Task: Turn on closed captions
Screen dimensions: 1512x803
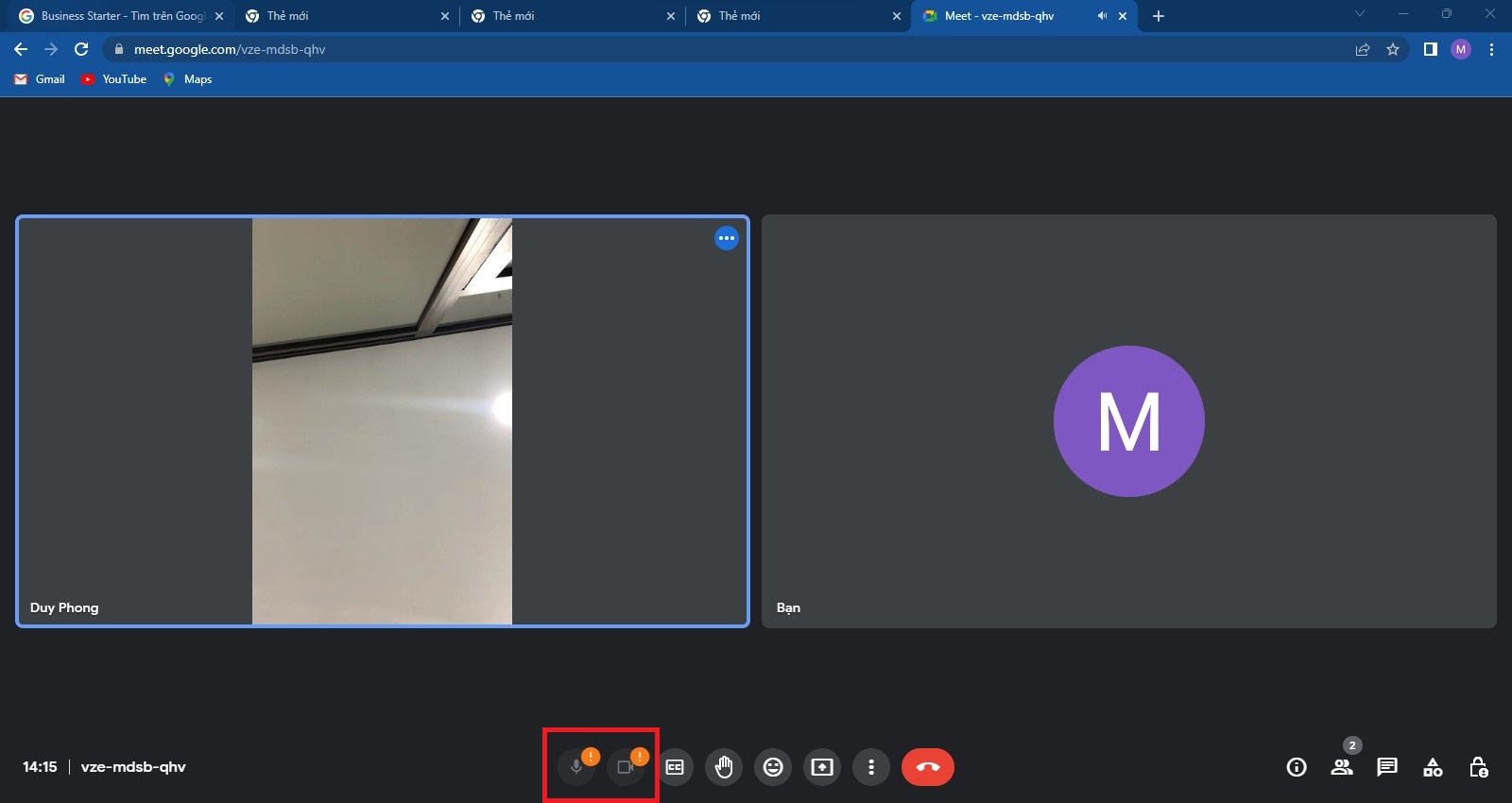Action: [675, 767]
